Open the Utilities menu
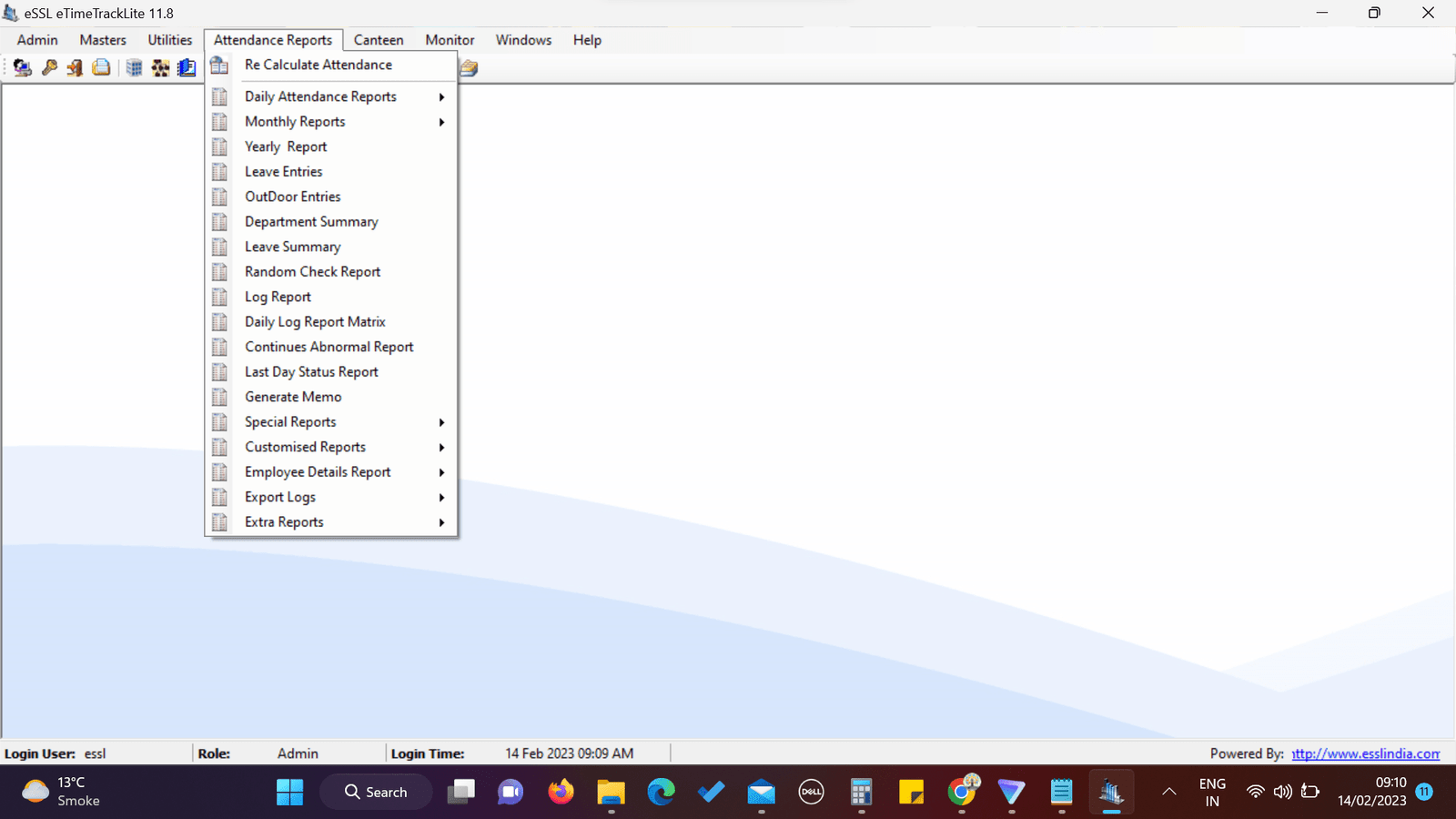Viewport: 1456px width, 819px height. [170, 40]
